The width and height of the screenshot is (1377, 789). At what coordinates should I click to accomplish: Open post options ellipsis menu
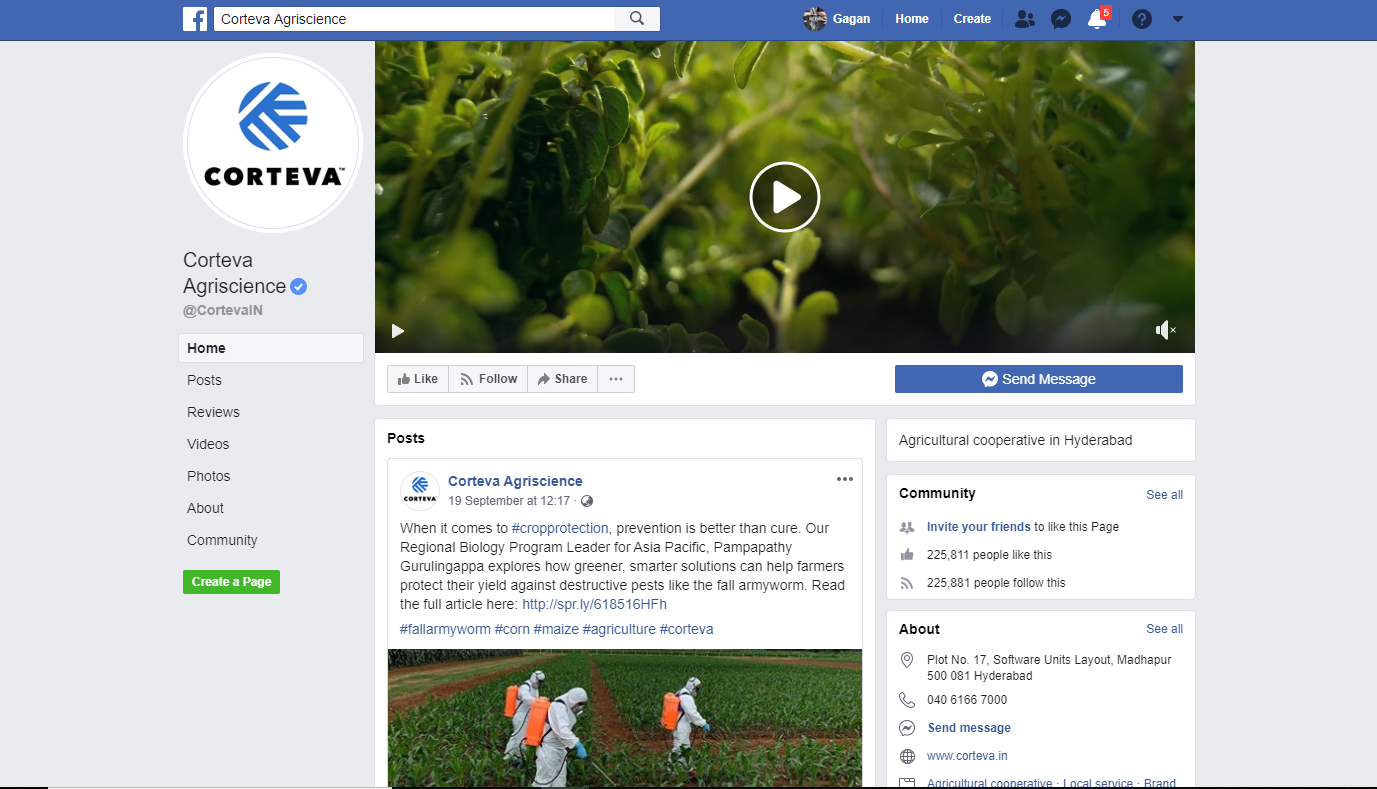tap(845, 479)
